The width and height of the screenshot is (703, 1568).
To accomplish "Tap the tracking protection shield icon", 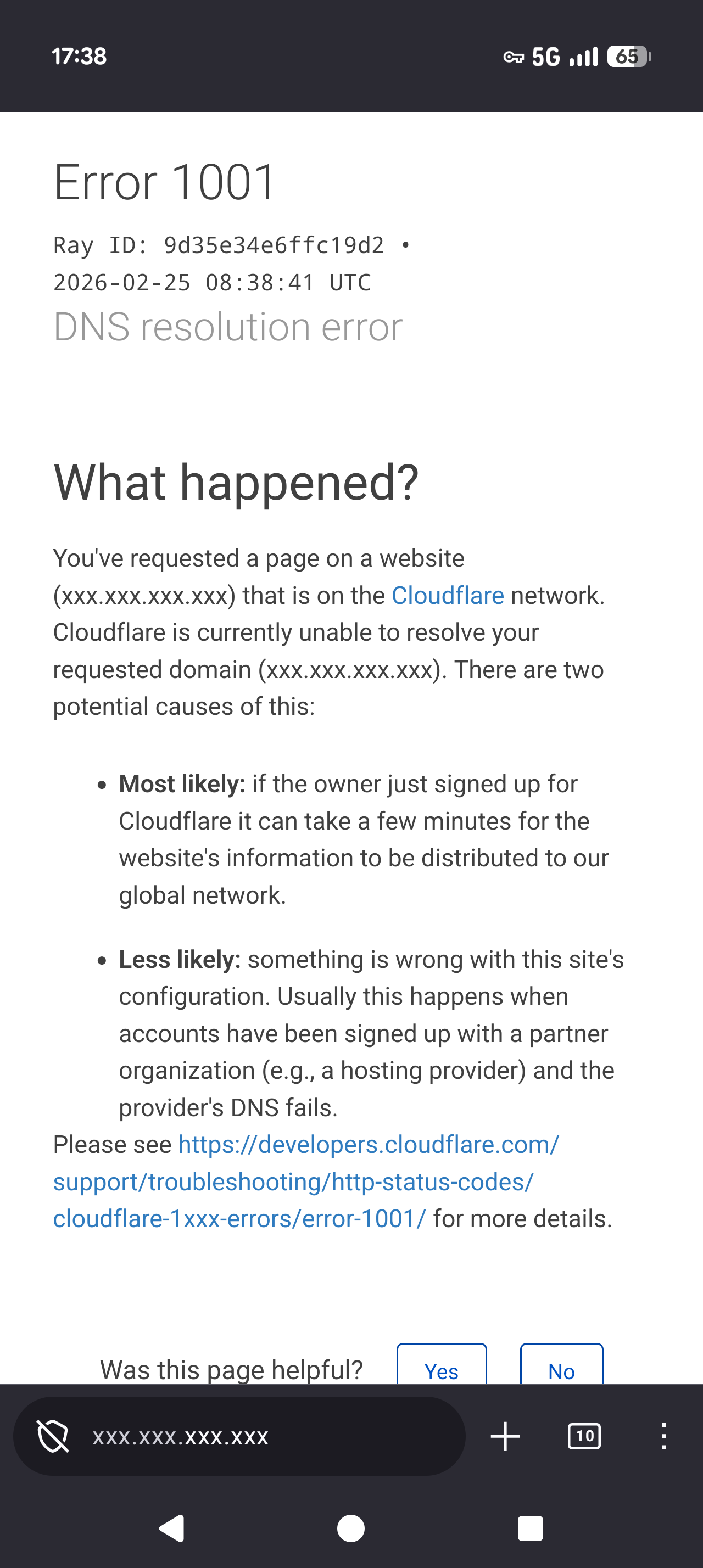I will (x=53, y=1436).
